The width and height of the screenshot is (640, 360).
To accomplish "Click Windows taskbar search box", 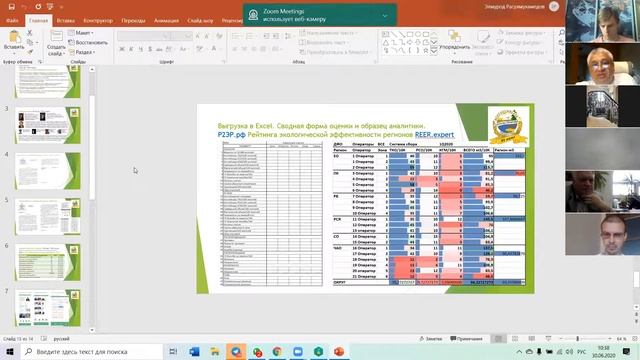I will [x=91, y=351].
